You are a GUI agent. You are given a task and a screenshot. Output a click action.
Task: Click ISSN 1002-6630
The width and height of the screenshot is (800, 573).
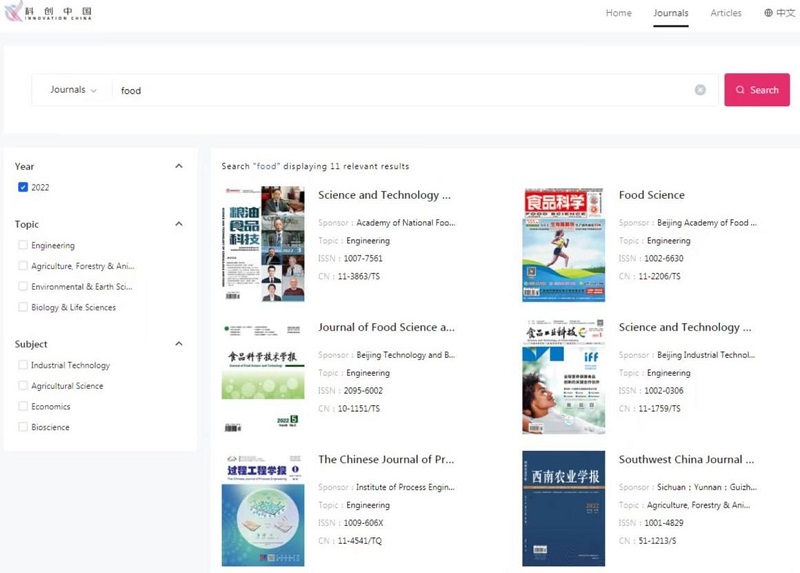coord(664,258)
